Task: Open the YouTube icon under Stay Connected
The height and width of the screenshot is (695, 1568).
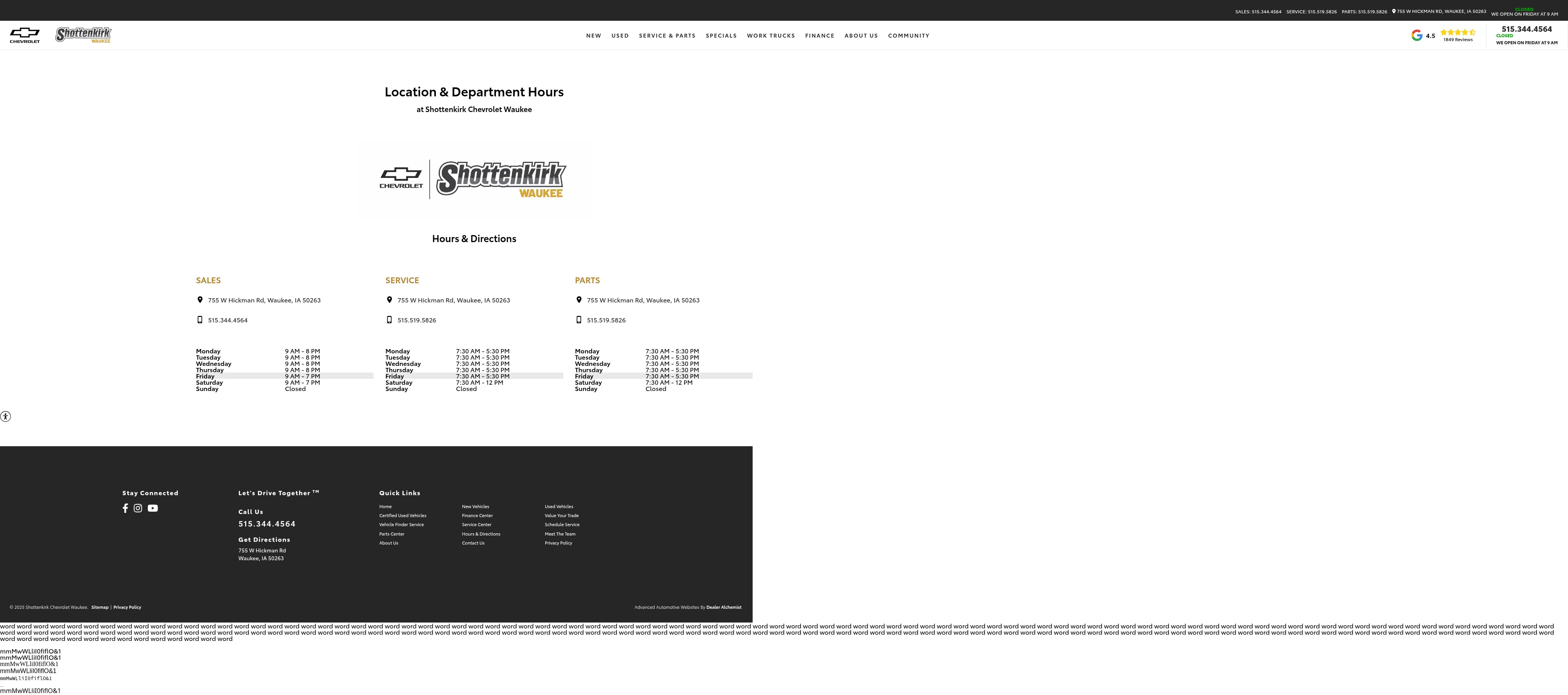Action: tap(153, 508)
